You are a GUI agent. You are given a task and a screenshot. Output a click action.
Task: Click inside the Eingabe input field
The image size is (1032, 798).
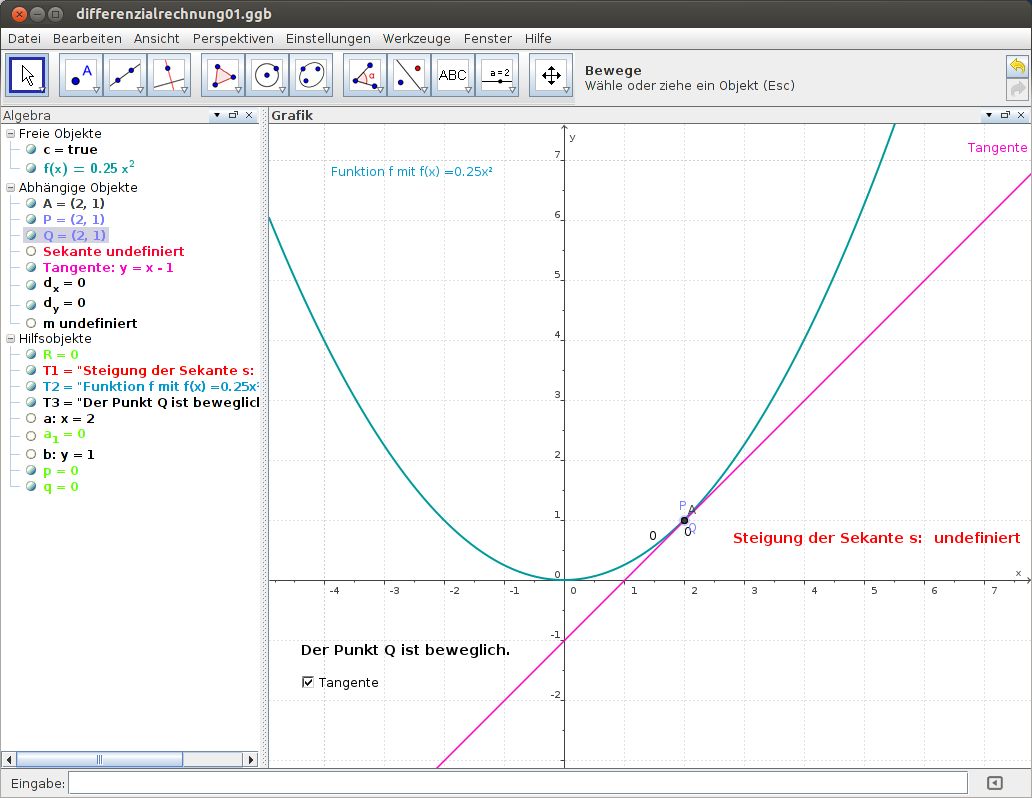[500, 782]
